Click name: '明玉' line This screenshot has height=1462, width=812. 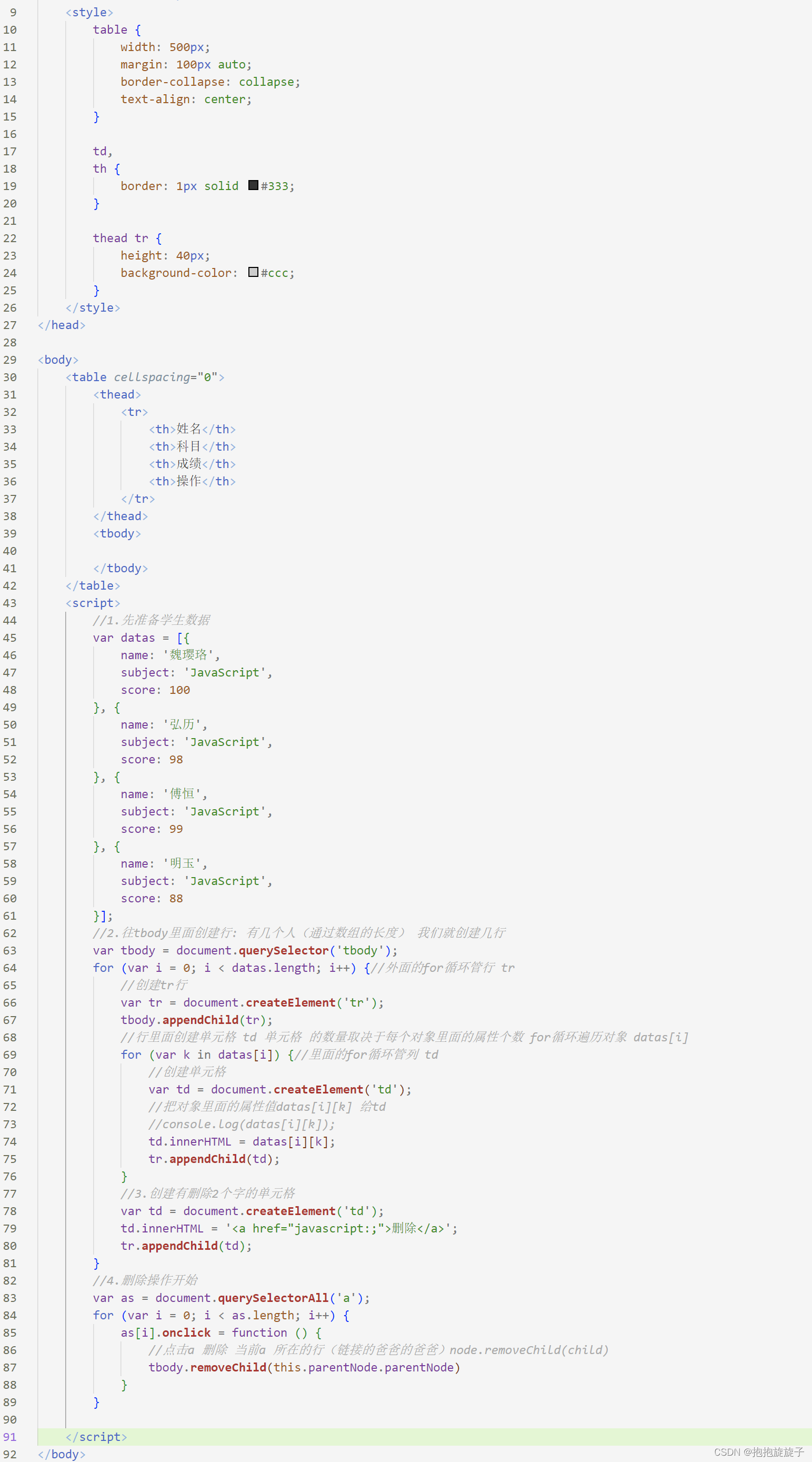[164, 863]
